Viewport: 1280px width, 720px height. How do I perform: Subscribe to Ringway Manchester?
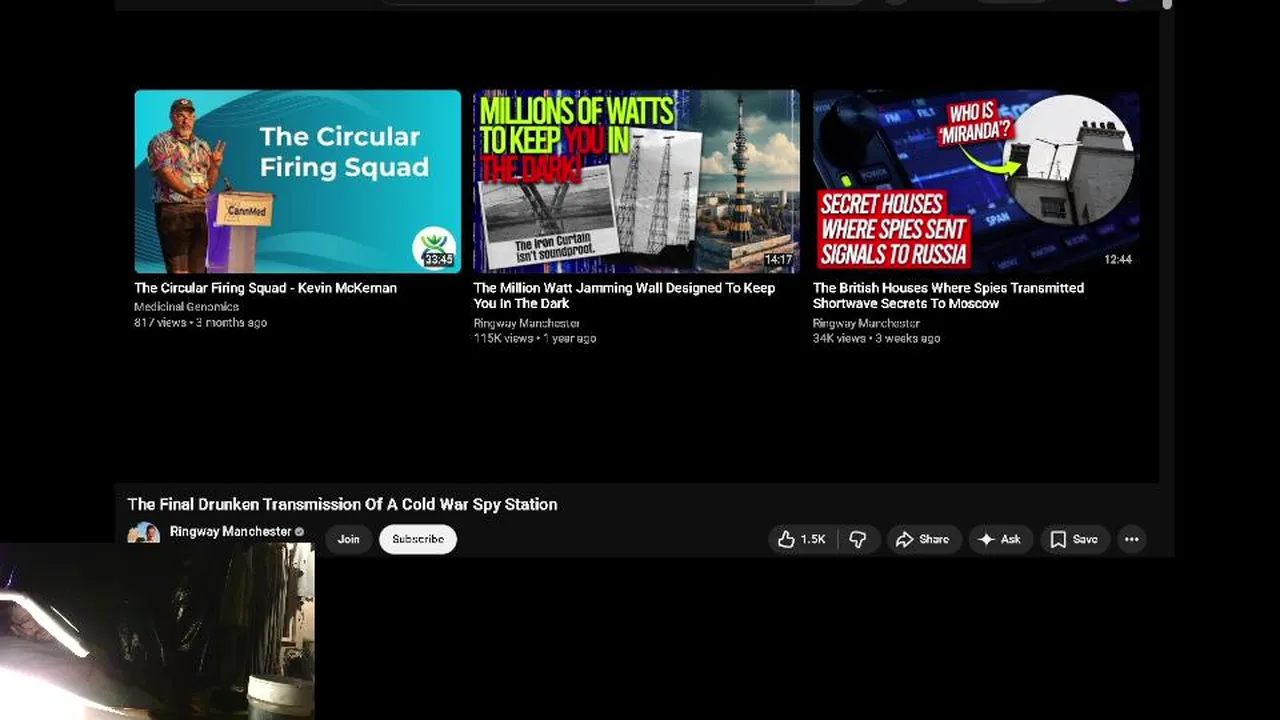tap(418, 539)
